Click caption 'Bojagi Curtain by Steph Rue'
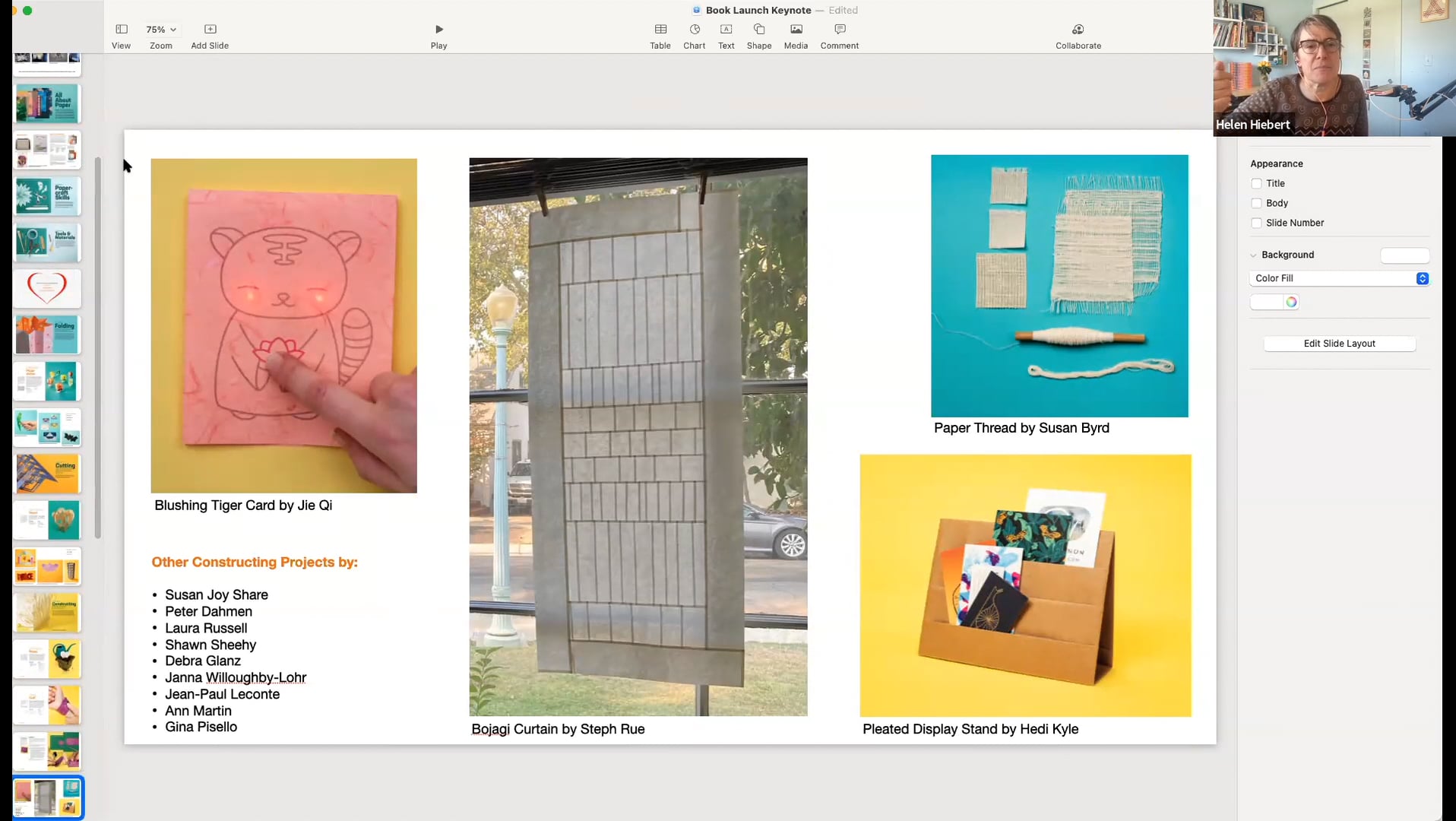Screen dimensions: 1456x821 pyautogui.click(x=558, y=729)
